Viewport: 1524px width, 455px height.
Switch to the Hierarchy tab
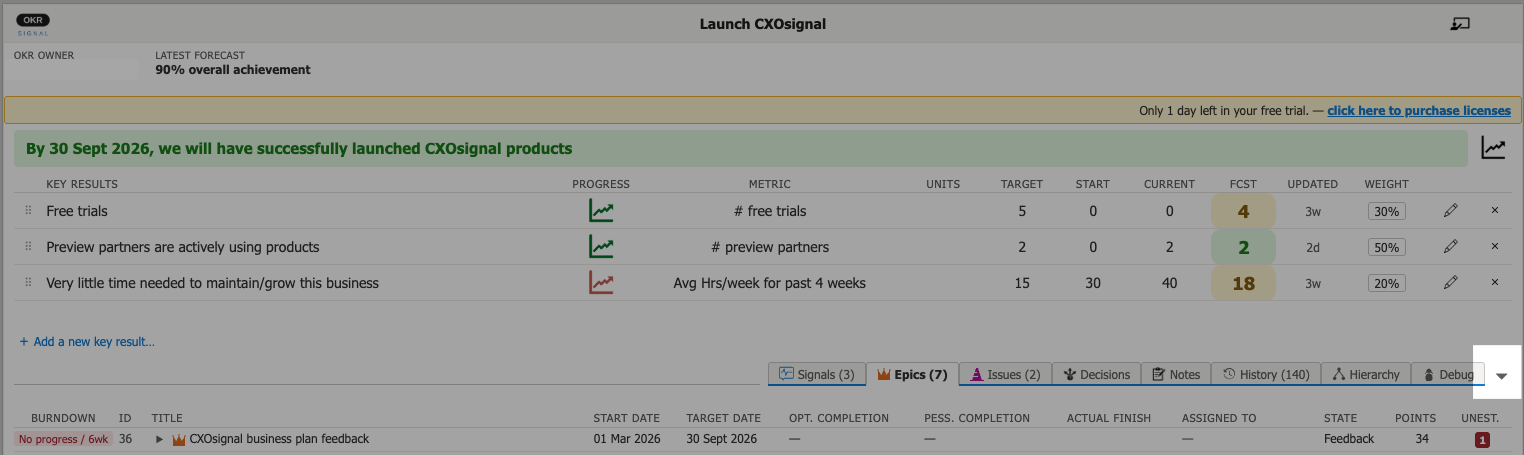[x=1366, y=374]
